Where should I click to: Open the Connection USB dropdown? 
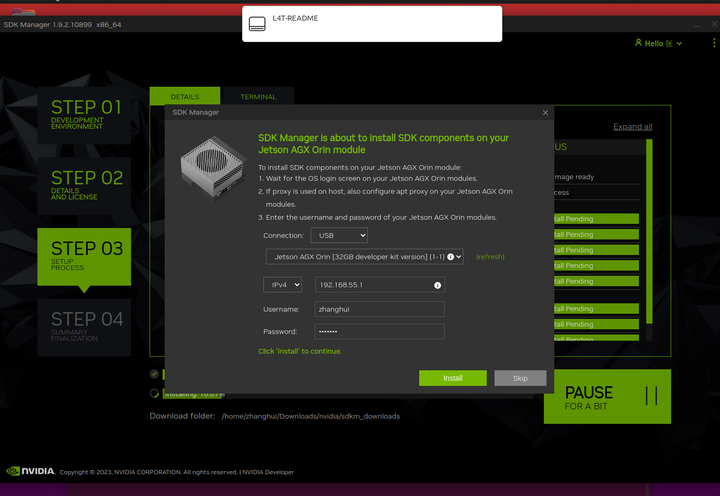click(x=339, y=235)
